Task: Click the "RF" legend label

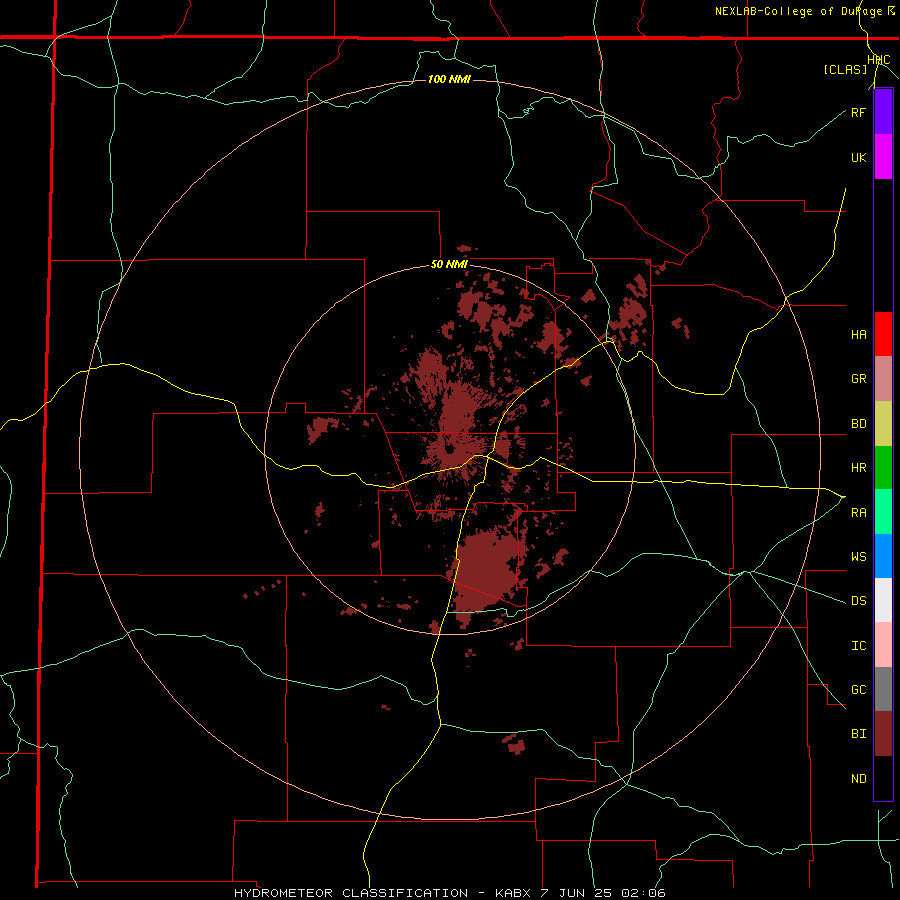Action: 858,112
